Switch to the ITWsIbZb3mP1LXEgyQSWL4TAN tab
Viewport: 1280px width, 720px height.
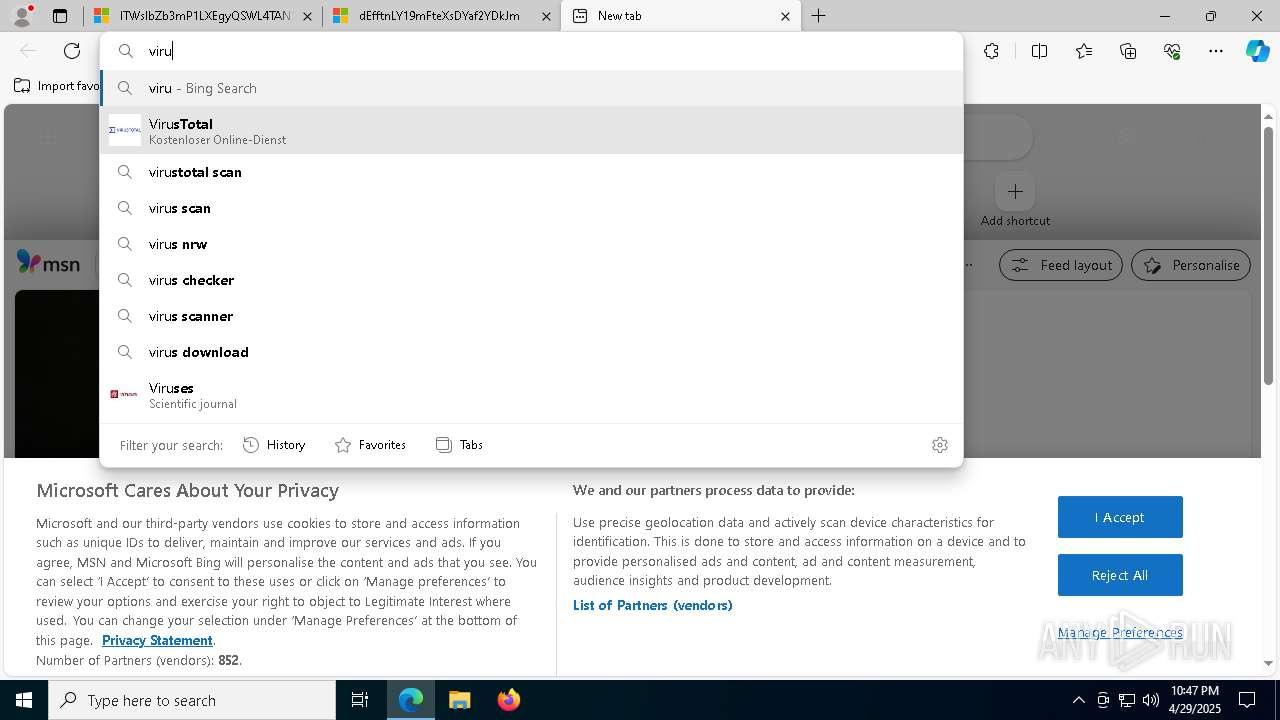203,16
